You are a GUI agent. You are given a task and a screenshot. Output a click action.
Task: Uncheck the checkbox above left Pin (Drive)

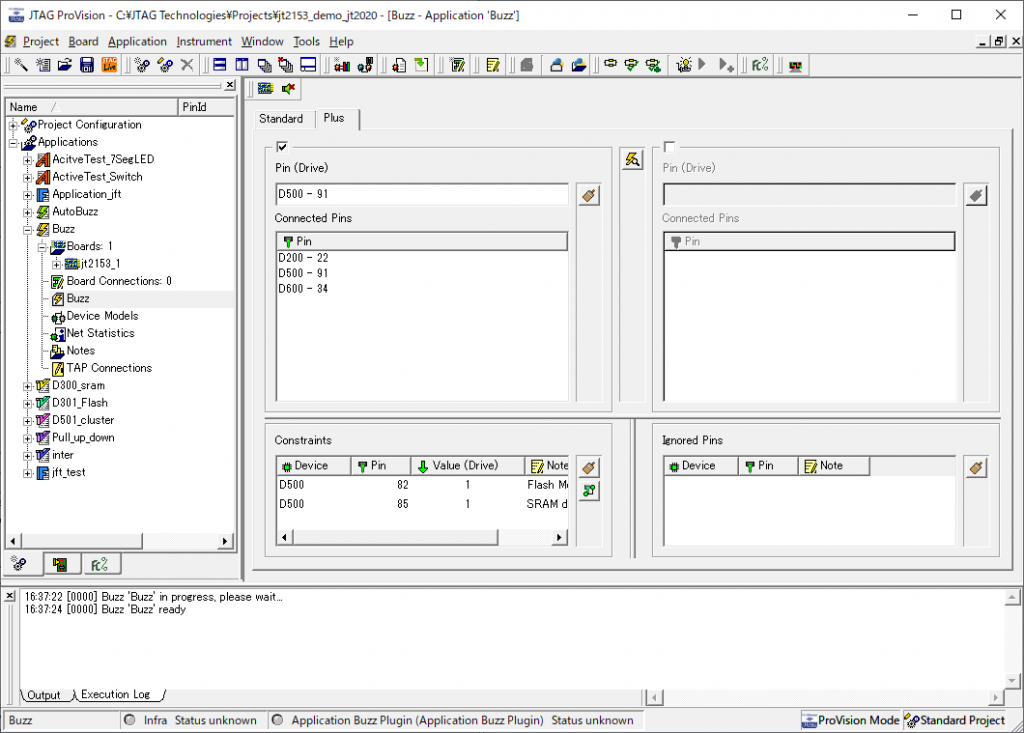click(x=282, y=148)
